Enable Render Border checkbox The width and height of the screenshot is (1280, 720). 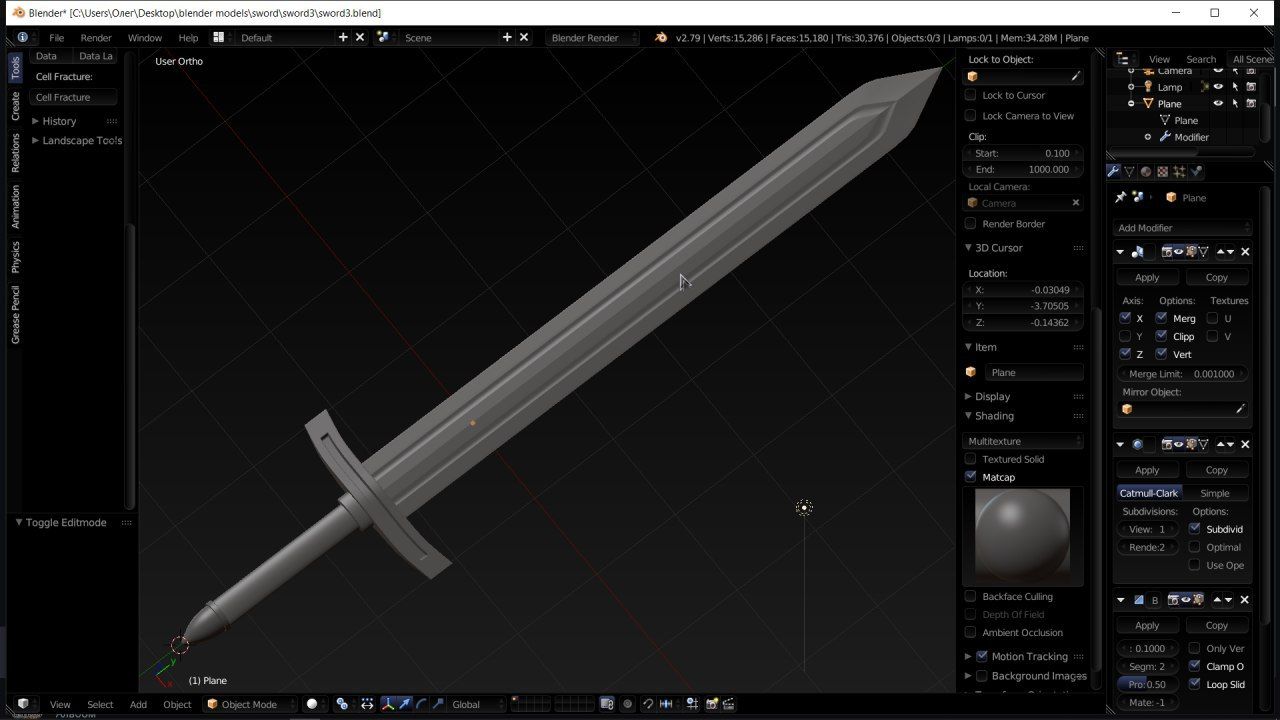(x=970, y=223)
